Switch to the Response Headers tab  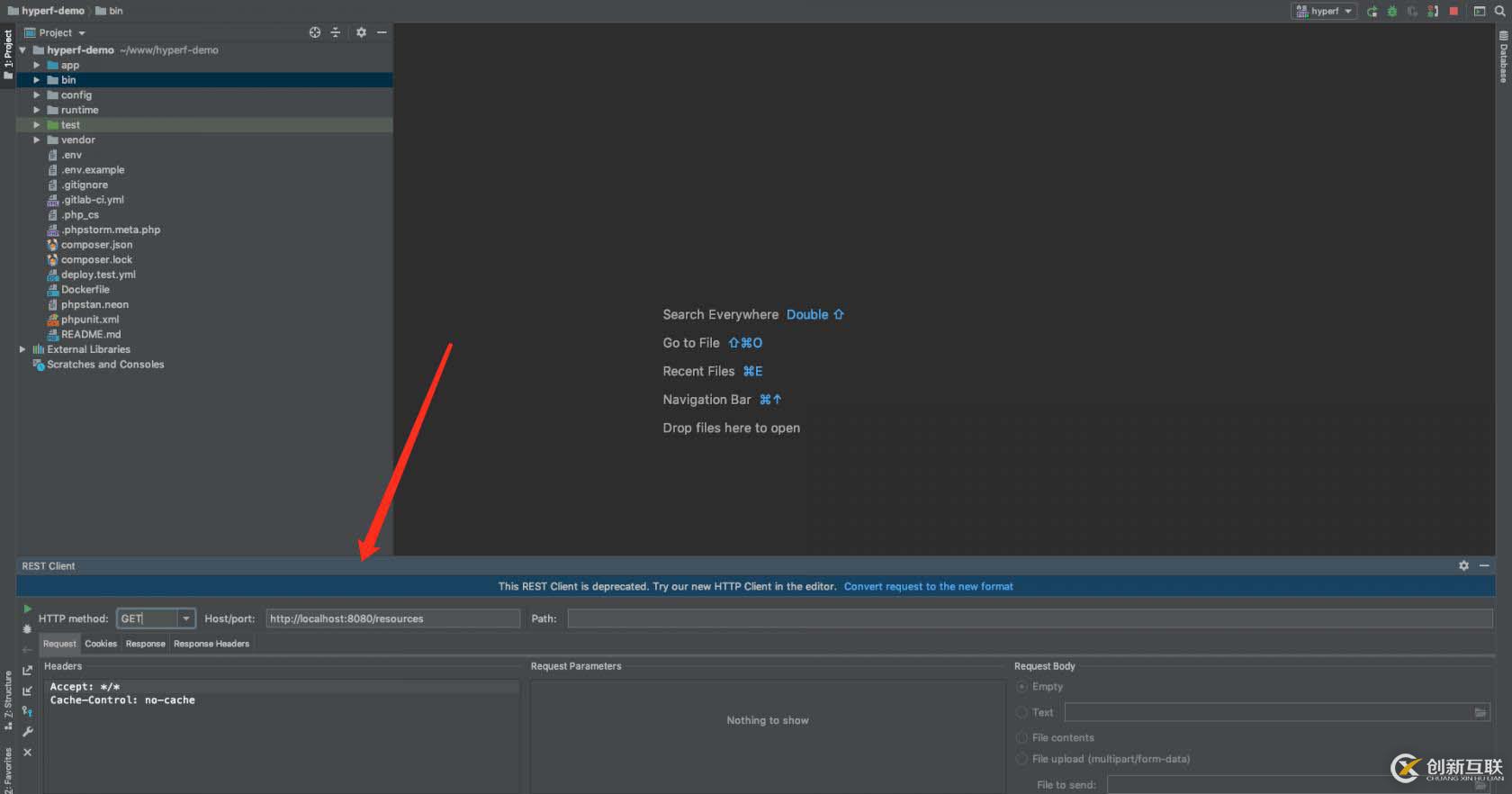click(211, 644)
